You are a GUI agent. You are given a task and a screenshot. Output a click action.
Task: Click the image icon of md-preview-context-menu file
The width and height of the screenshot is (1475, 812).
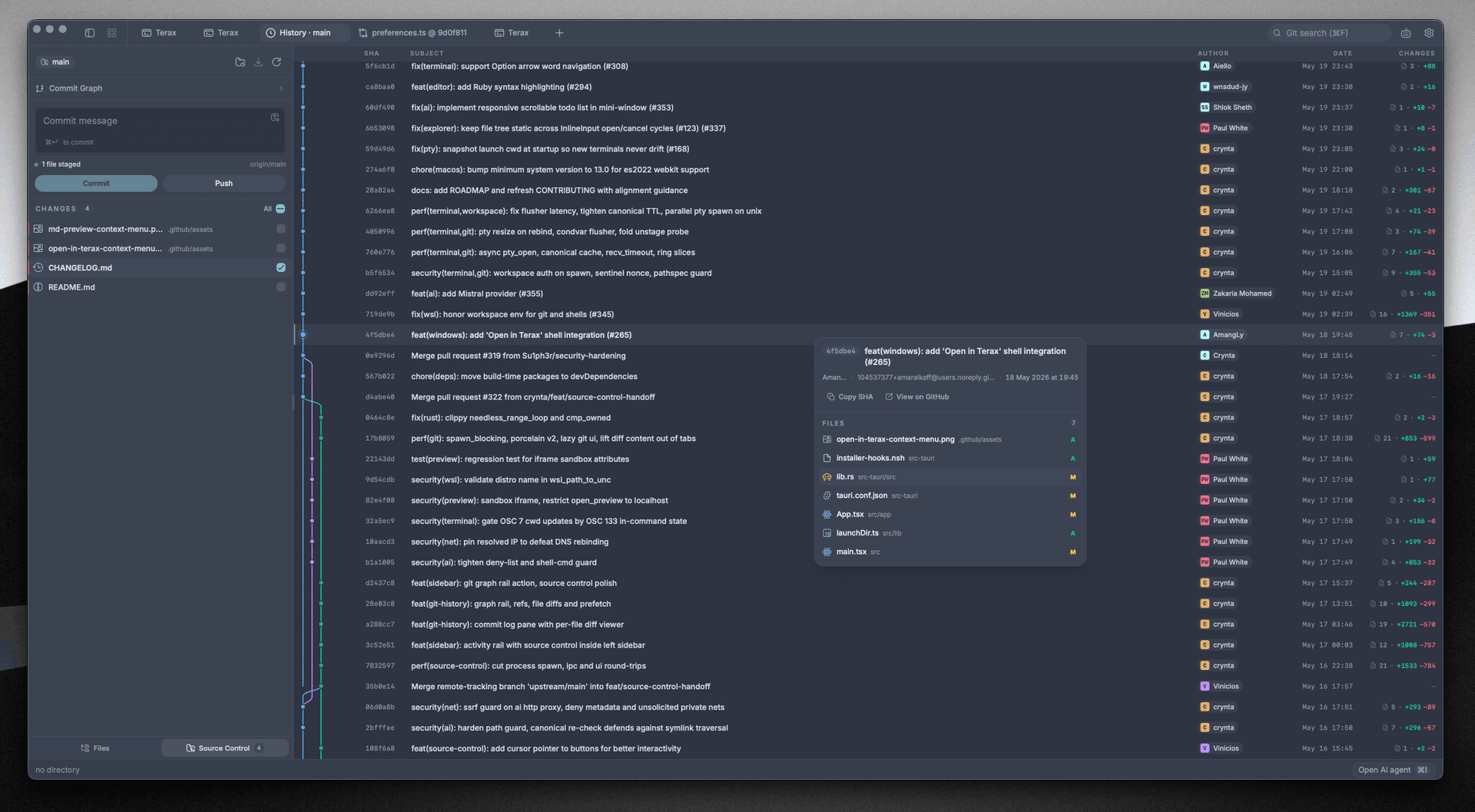pos(38,229)
